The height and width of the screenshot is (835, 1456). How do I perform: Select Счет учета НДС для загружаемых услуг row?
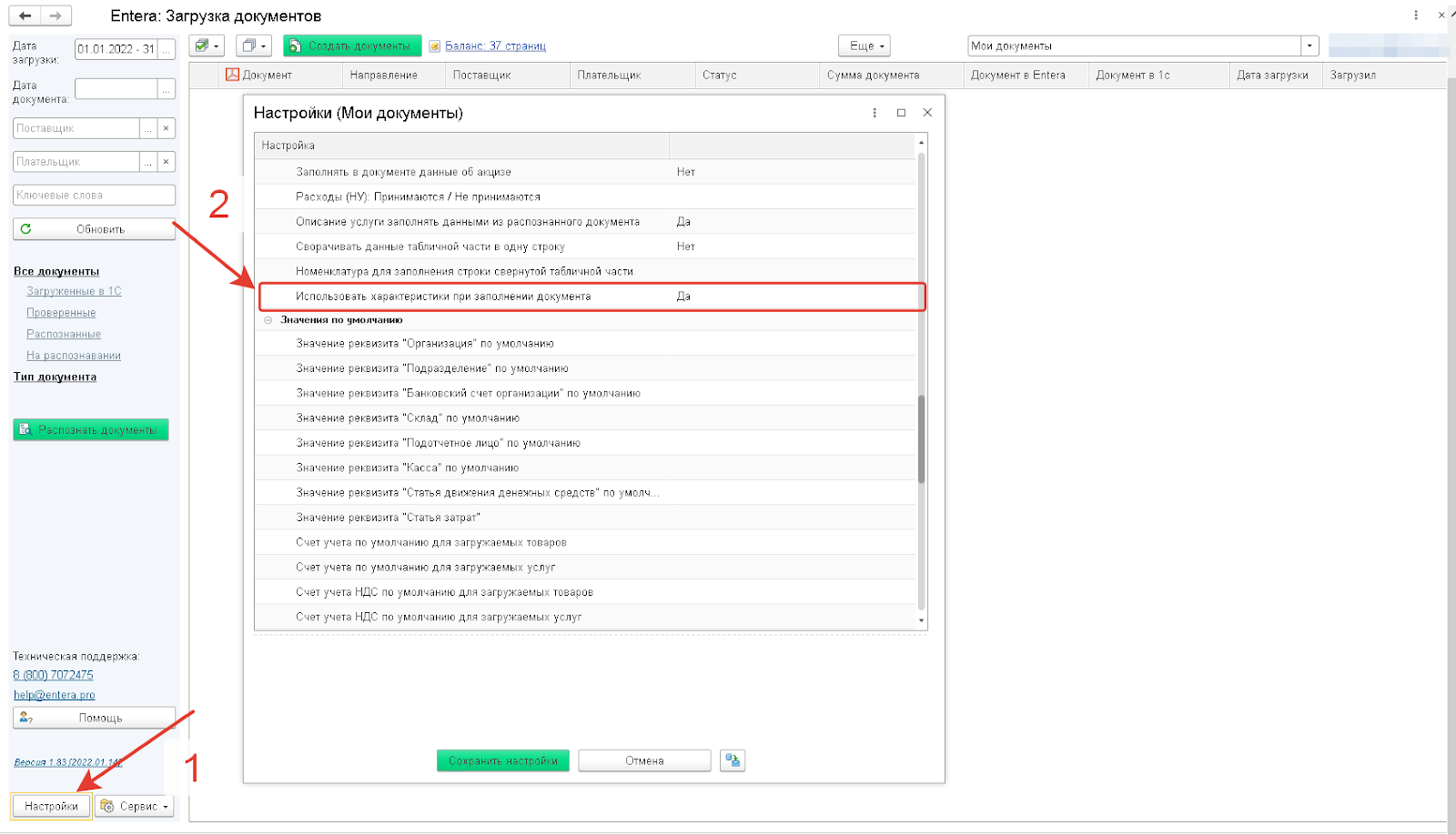coord(585,617)
